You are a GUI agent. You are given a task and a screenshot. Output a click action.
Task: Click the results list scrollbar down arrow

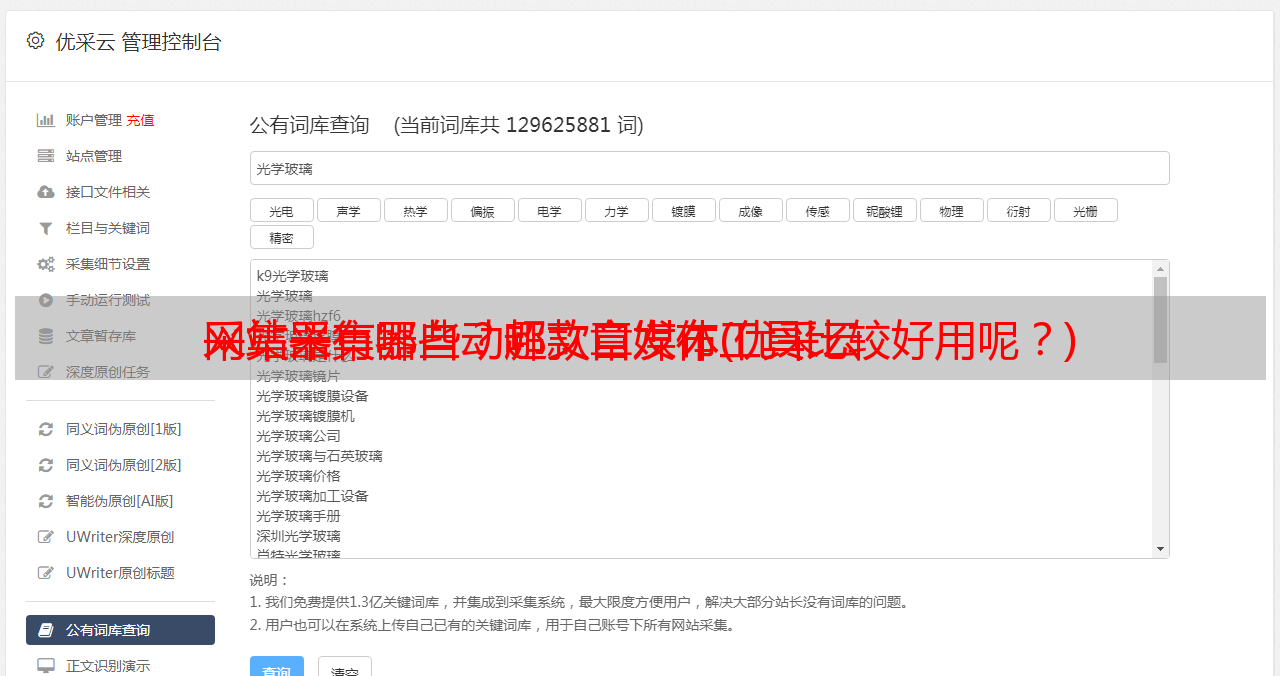[1160, 549]
